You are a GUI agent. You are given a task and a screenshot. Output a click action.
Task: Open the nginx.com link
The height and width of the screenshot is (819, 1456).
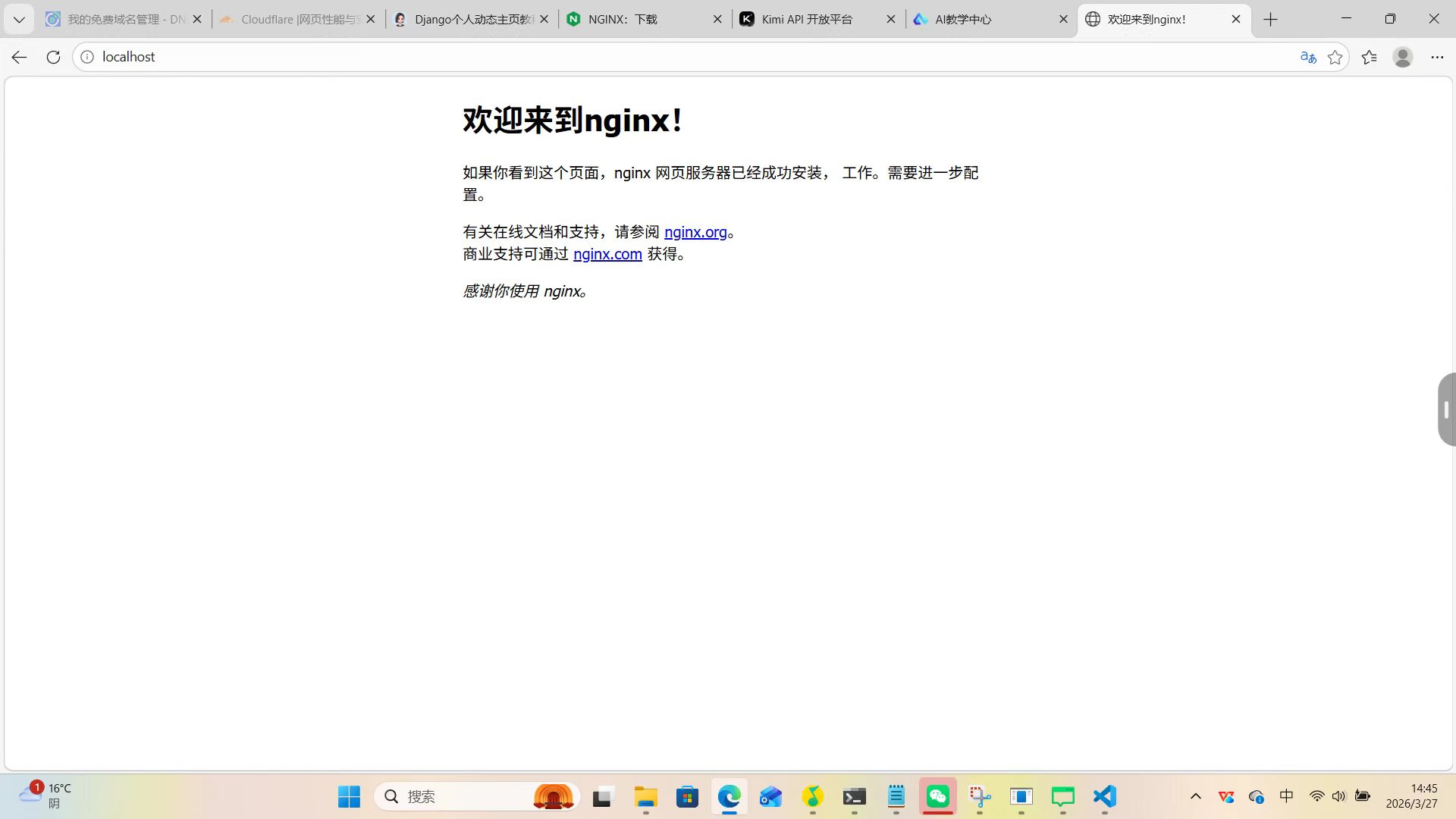pyautogui.click(x=607, y=254)
